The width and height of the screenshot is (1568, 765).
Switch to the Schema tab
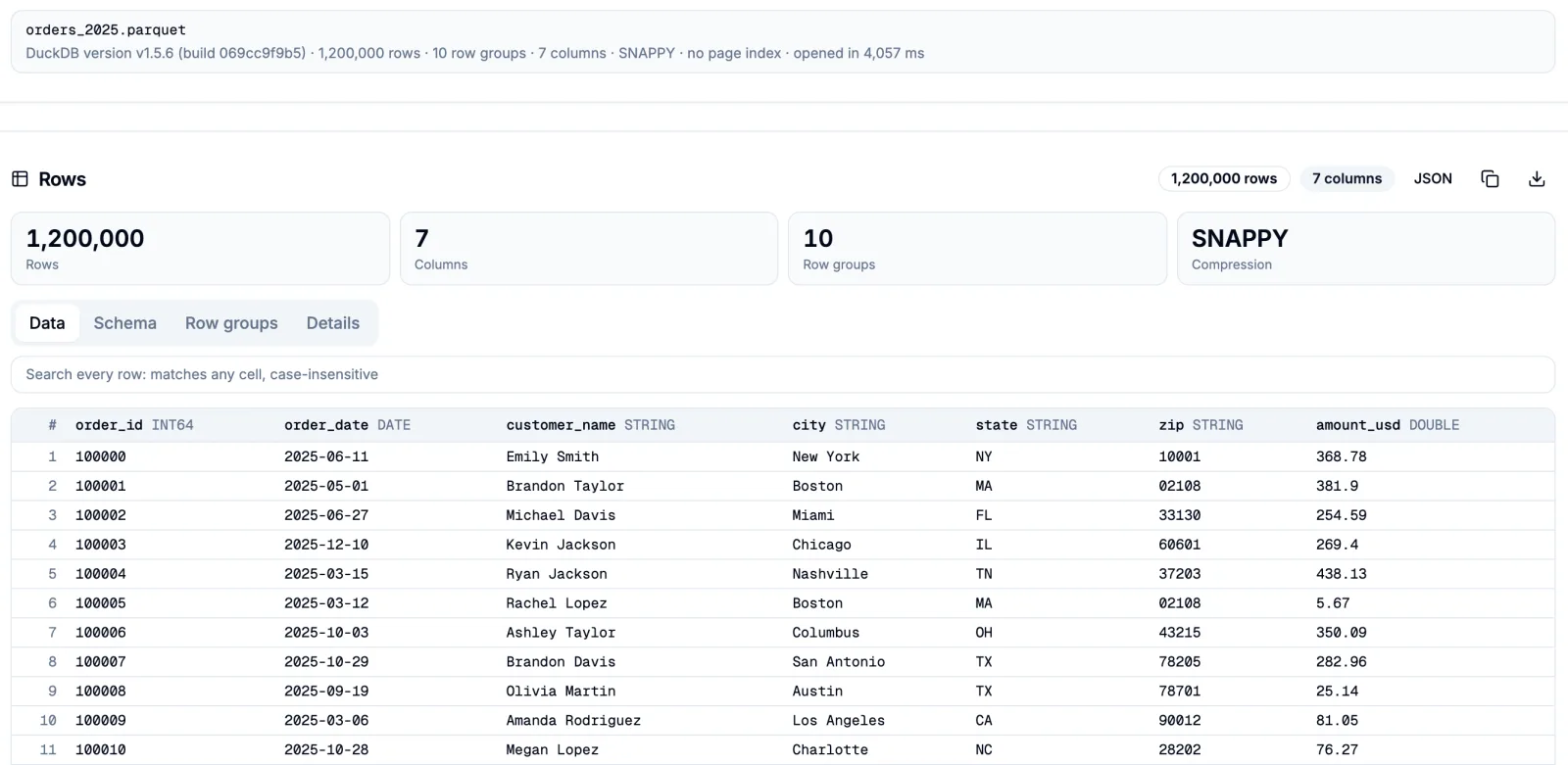coord(125,323)
